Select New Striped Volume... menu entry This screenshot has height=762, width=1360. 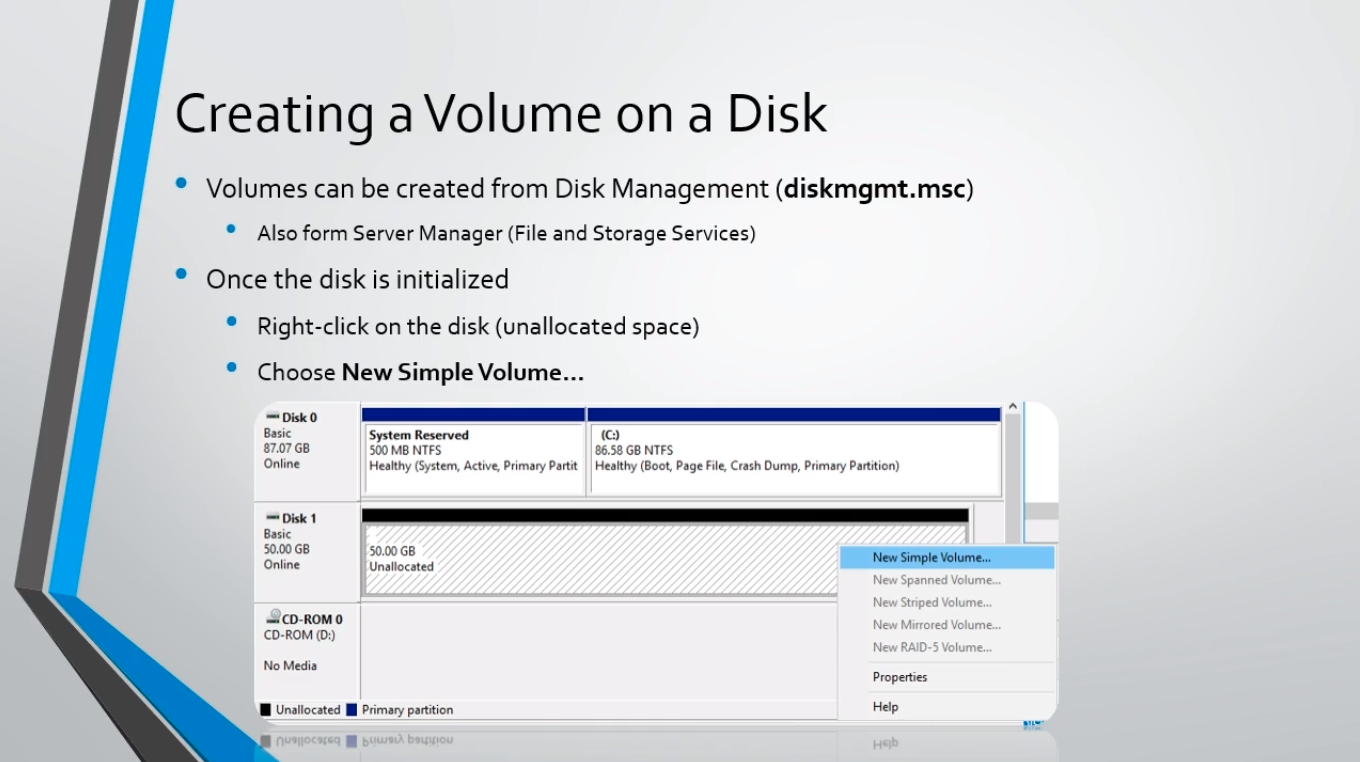(x=932, y=603)
